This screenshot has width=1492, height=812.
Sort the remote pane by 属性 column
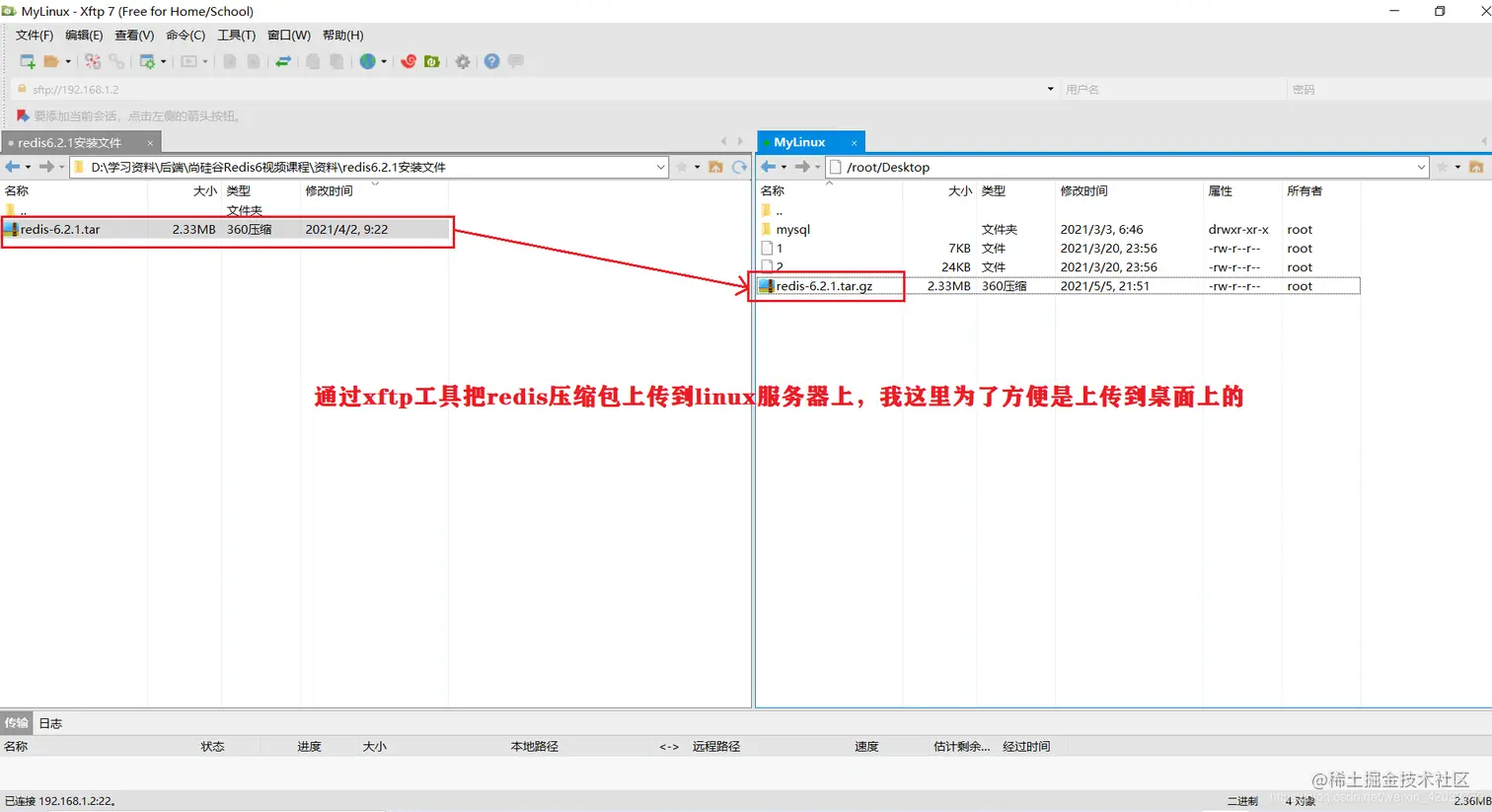pyautogui.click(x=1221, y=190)
